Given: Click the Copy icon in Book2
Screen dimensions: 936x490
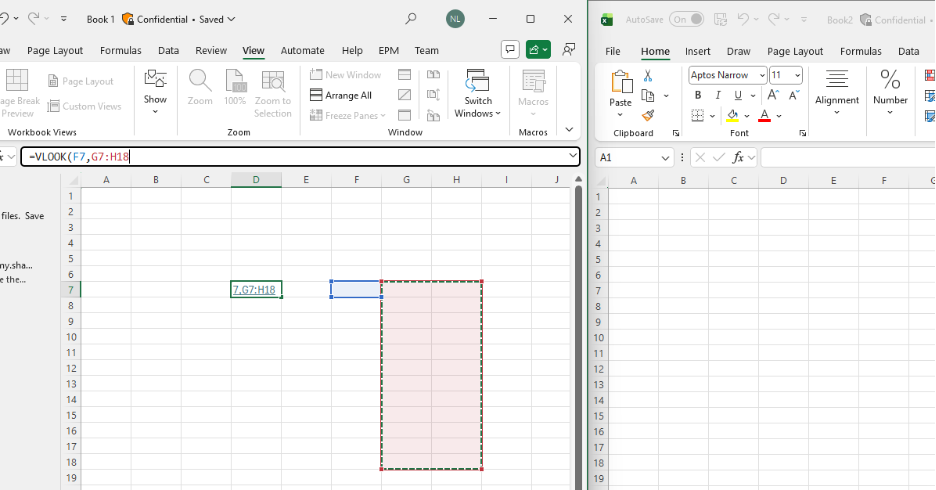Looking at the screenshot, I should (648, 95).
